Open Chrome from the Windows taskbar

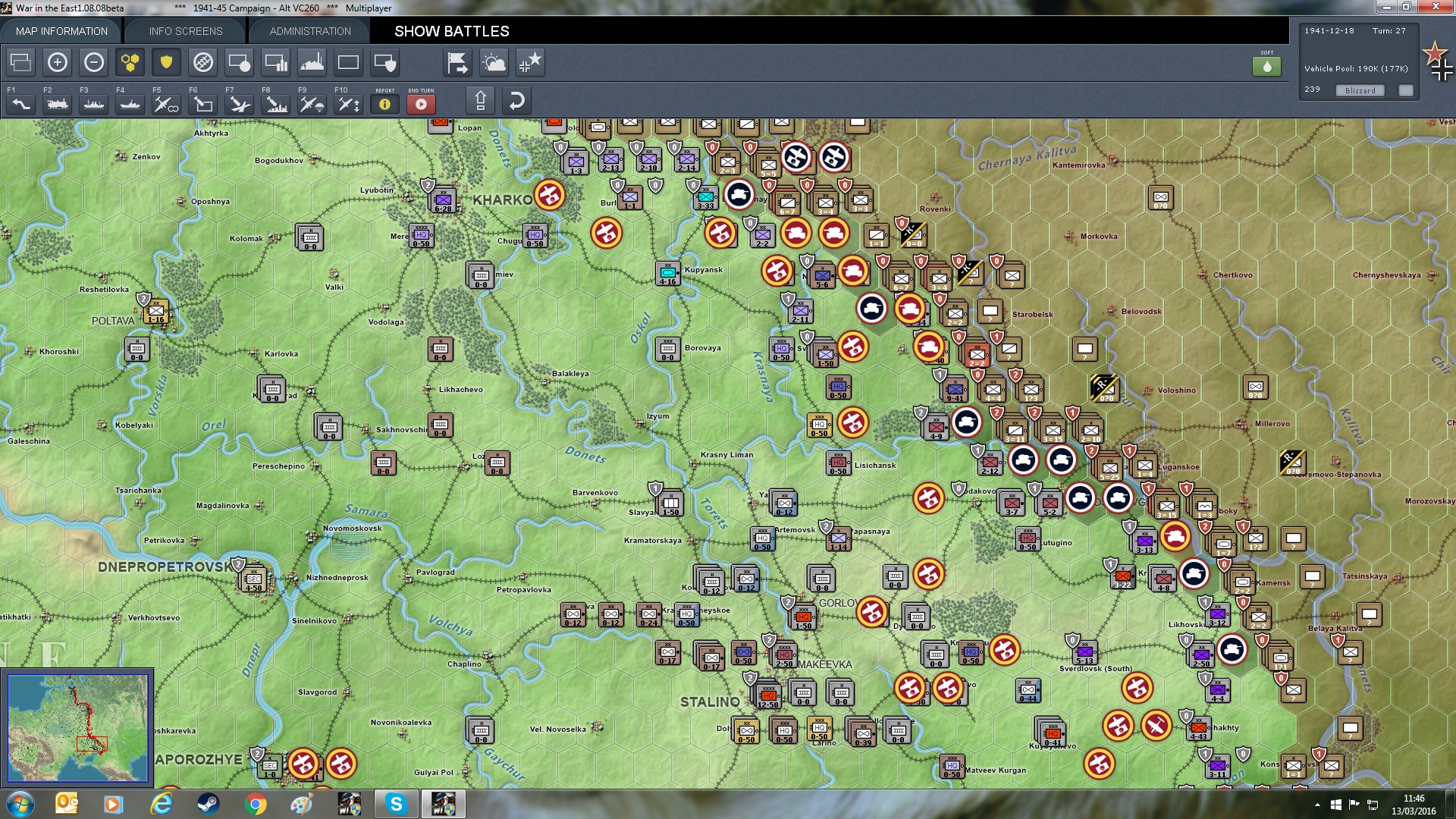click(256, 804)
